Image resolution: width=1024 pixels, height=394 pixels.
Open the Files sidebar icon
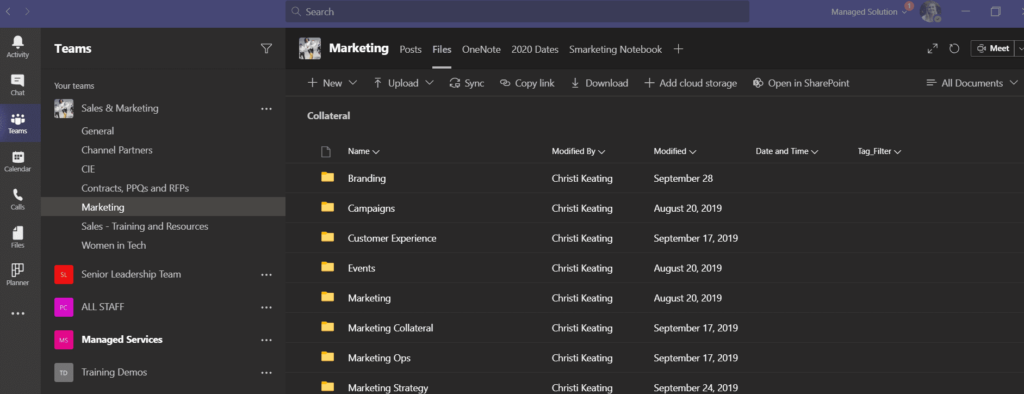coord(18,237)
